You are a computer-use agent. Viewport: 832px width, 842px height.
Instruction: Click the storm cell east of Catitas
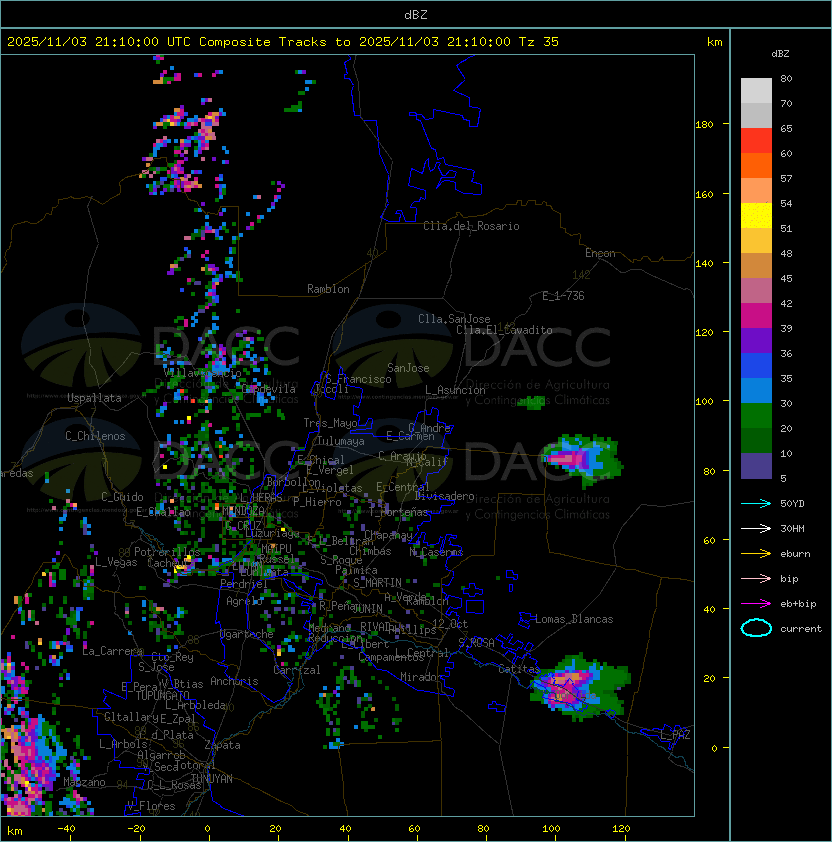pos(580,687)
